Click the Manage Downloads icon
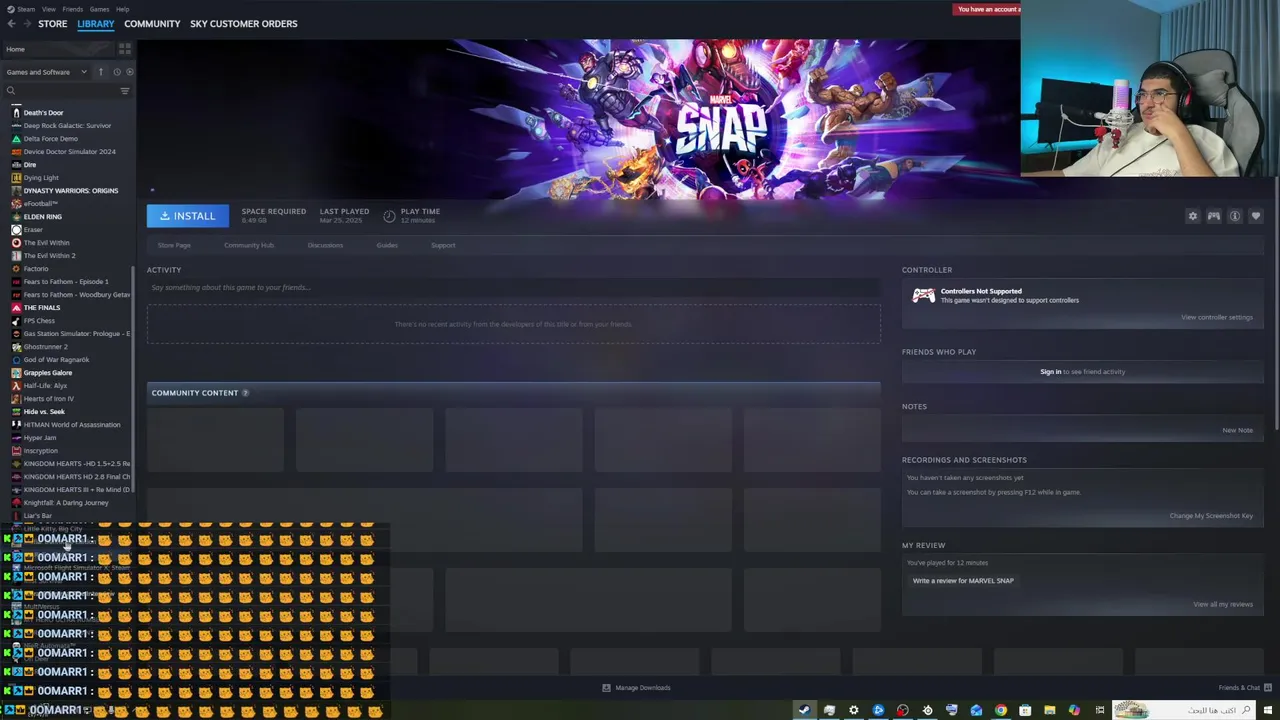 [606, 688]
